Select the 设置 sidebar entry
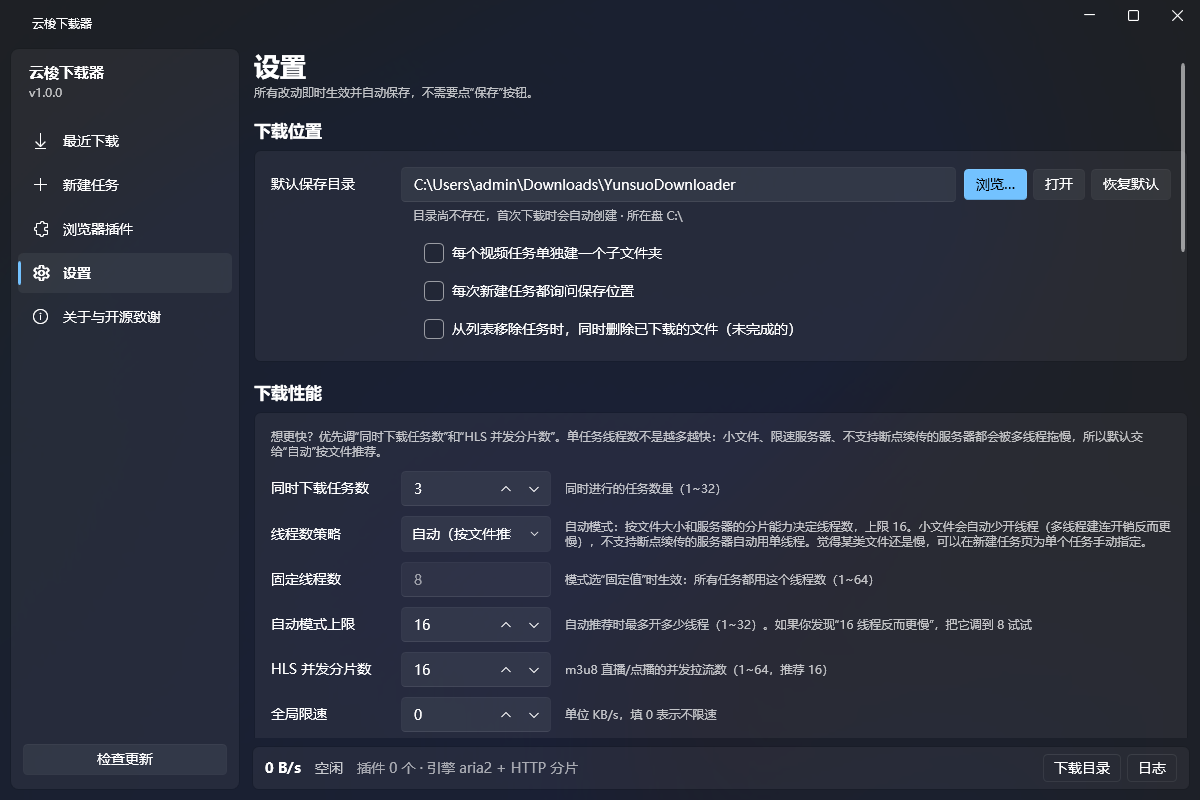This screenshot has width=1200, height=800. (x=125, y=273)
